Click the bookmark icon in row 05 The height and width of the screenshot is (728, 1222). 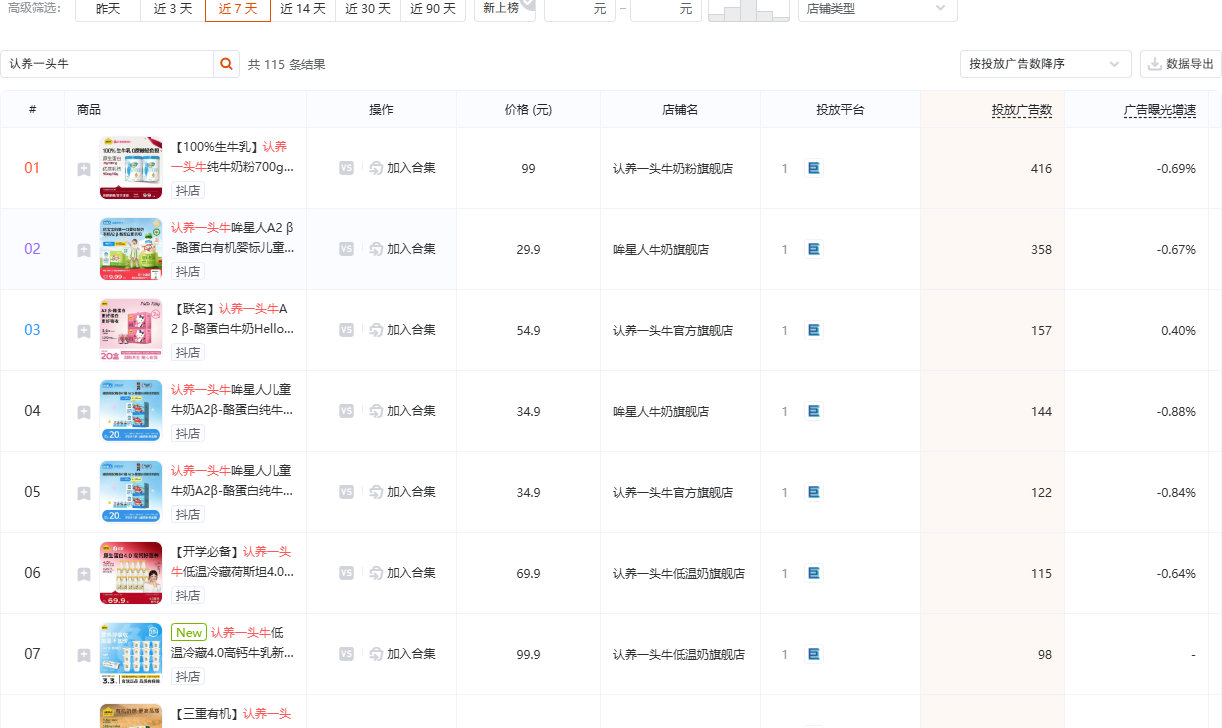(x=84, y=493)
